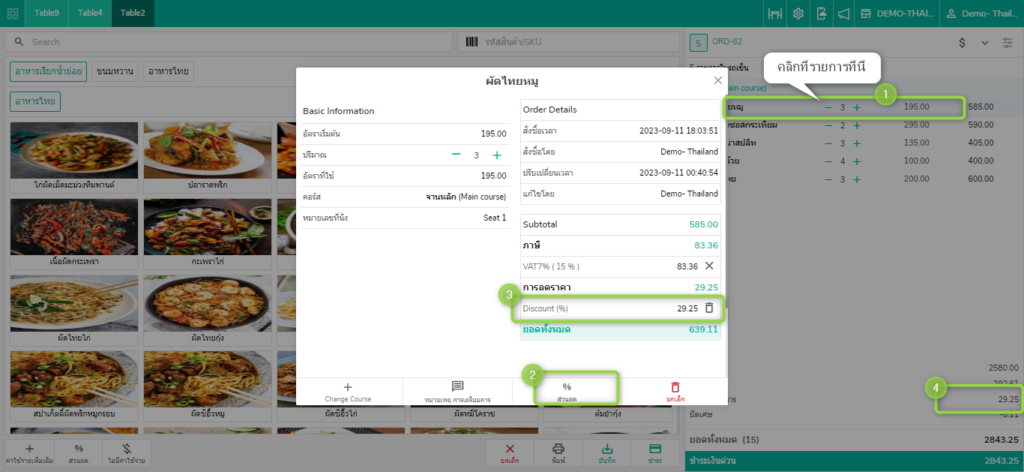Image resolution: width=1024 pixels, height=472 pixels.
Task: Open the DEMO-THAI store selector
Action: [x=897, y=14]
